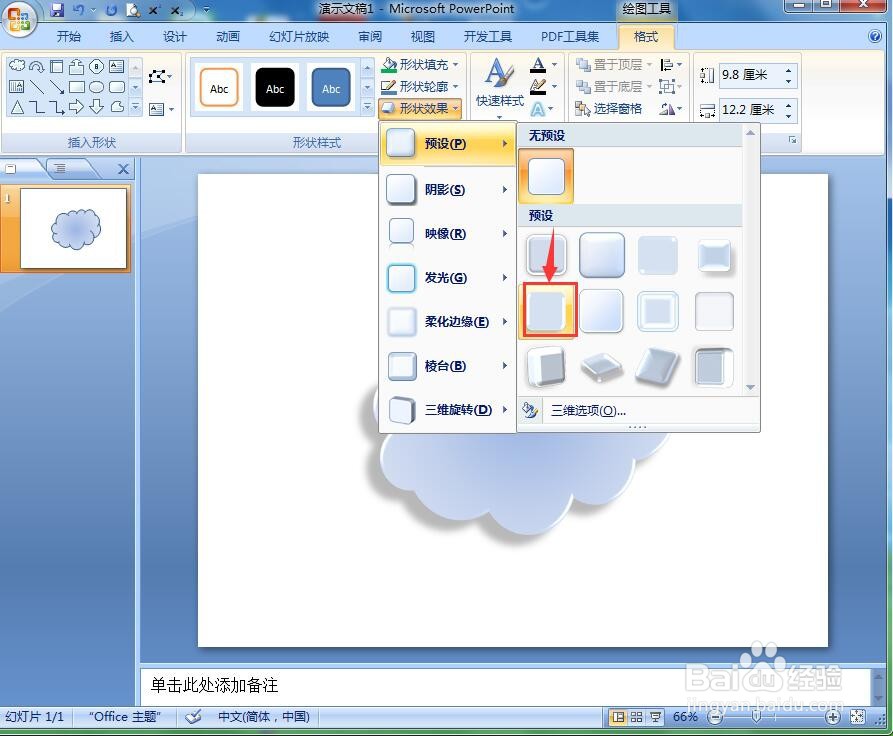Select slide 1 thumbnail in panel
The width and height of the screenshot is (893, 736).
(73, 228)
